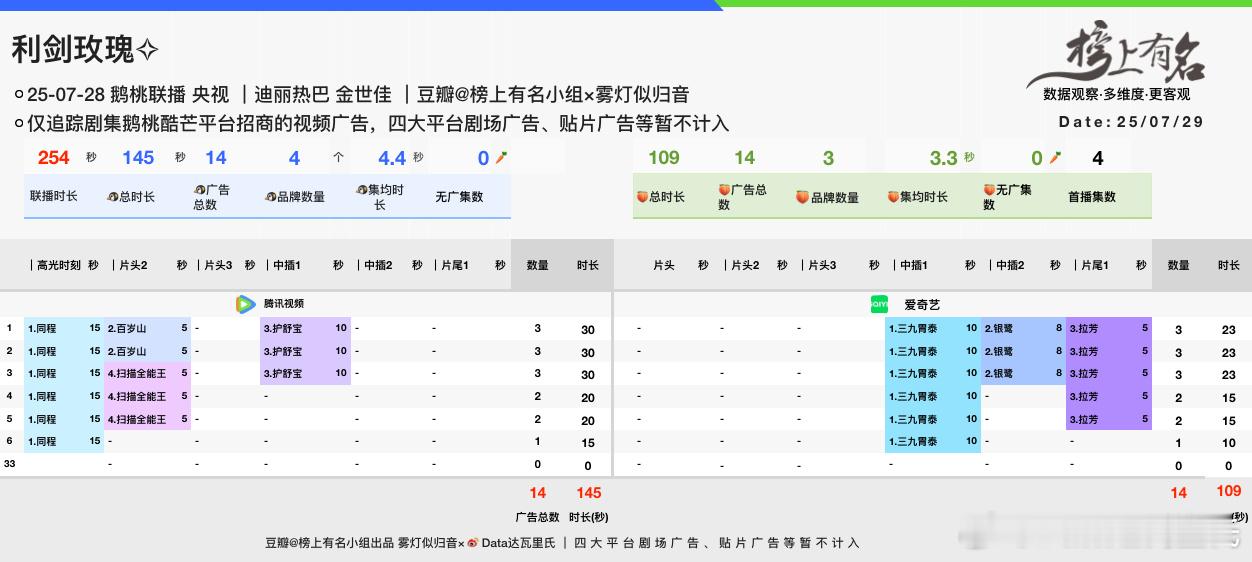This screenshot has height=562, width=1252.
Task: Click episode number 33 row label
Action: 10,464
